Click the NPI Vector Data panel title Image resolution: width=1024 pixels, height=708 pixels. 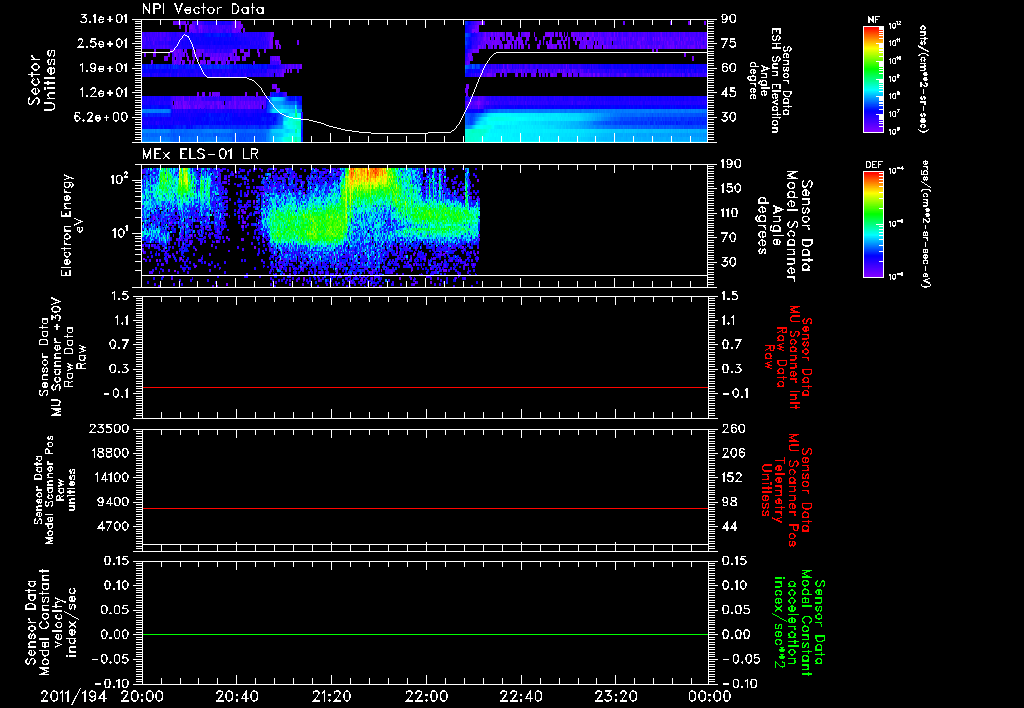coord(203,9)
